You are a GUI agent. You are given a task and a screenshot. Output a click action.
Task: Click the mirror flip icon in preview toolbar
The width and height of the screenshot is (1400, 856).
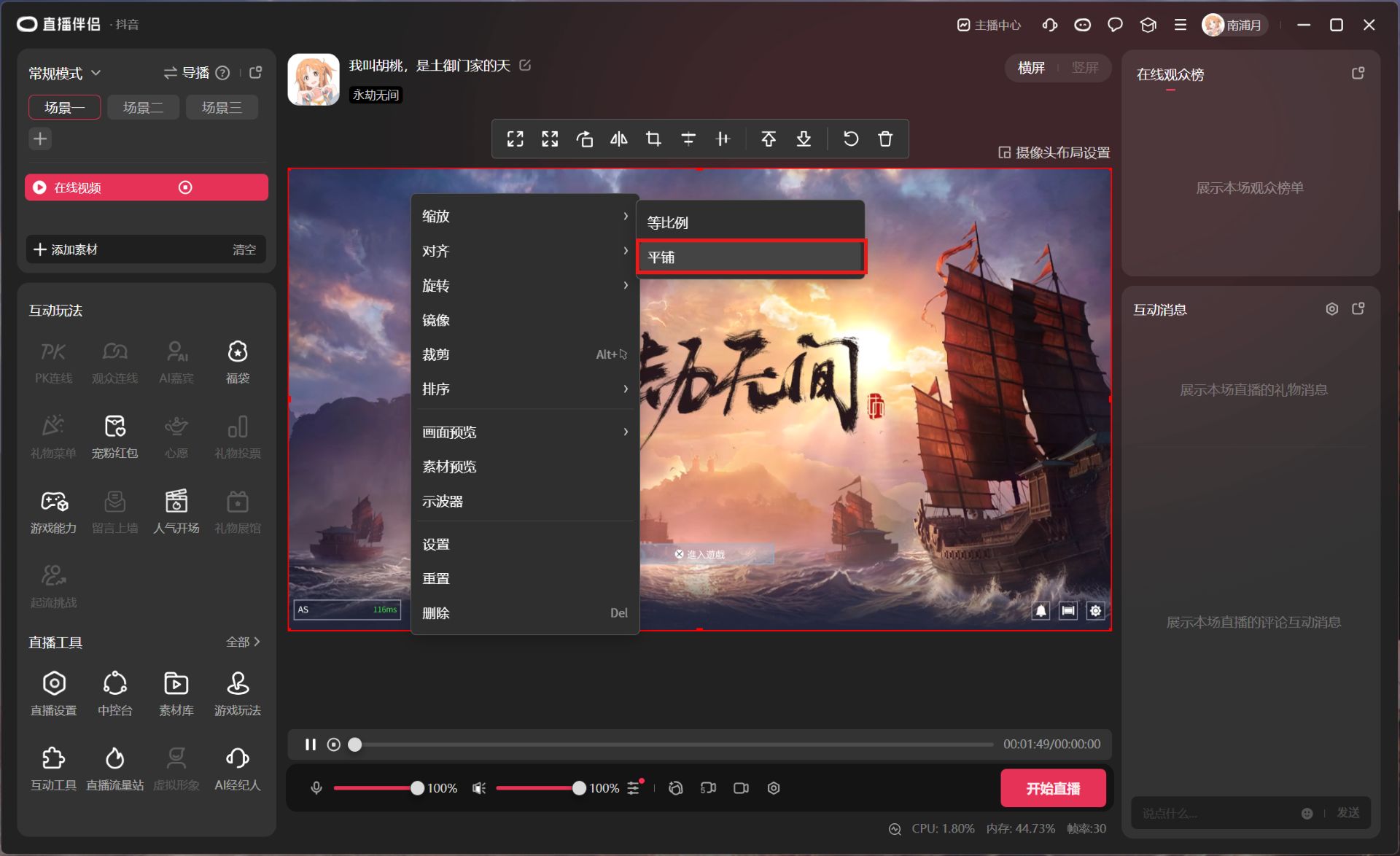click(619, 139)
